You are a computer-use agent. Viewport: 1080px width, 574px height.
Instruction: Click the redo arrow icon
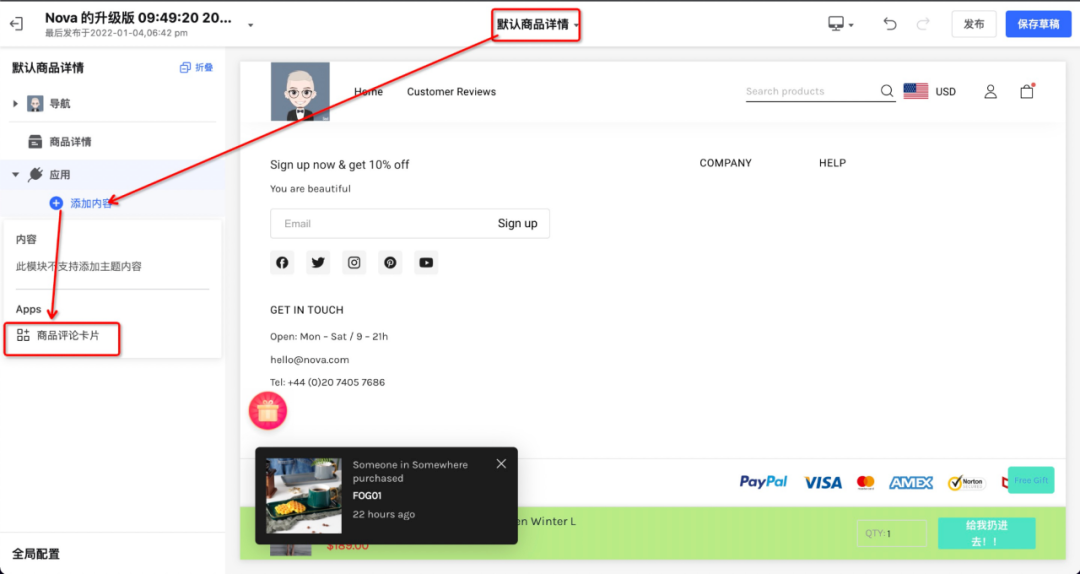click(x=923, y=24)
